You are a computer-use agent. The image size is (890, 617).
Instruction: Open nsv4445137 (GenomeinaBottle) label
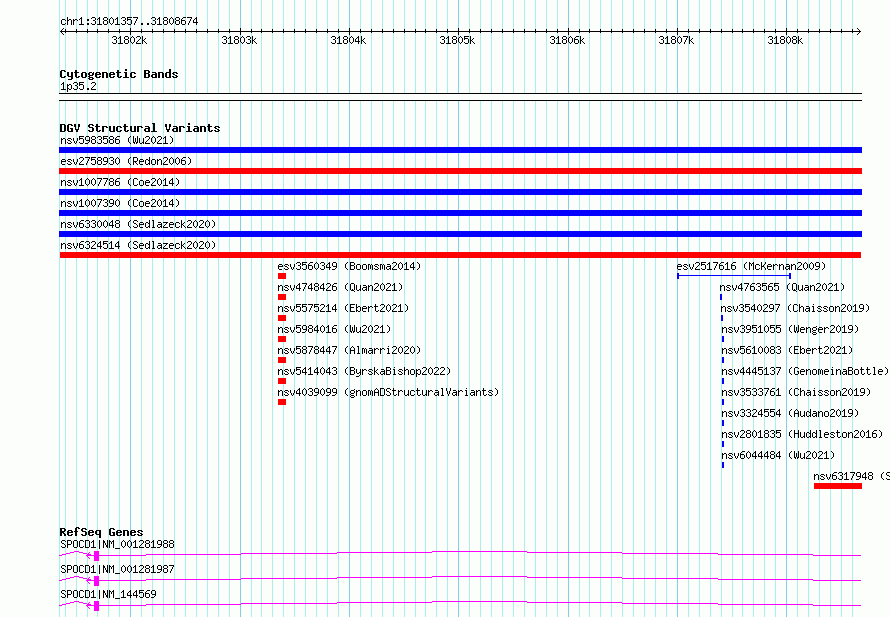click(x=805, y=371)
